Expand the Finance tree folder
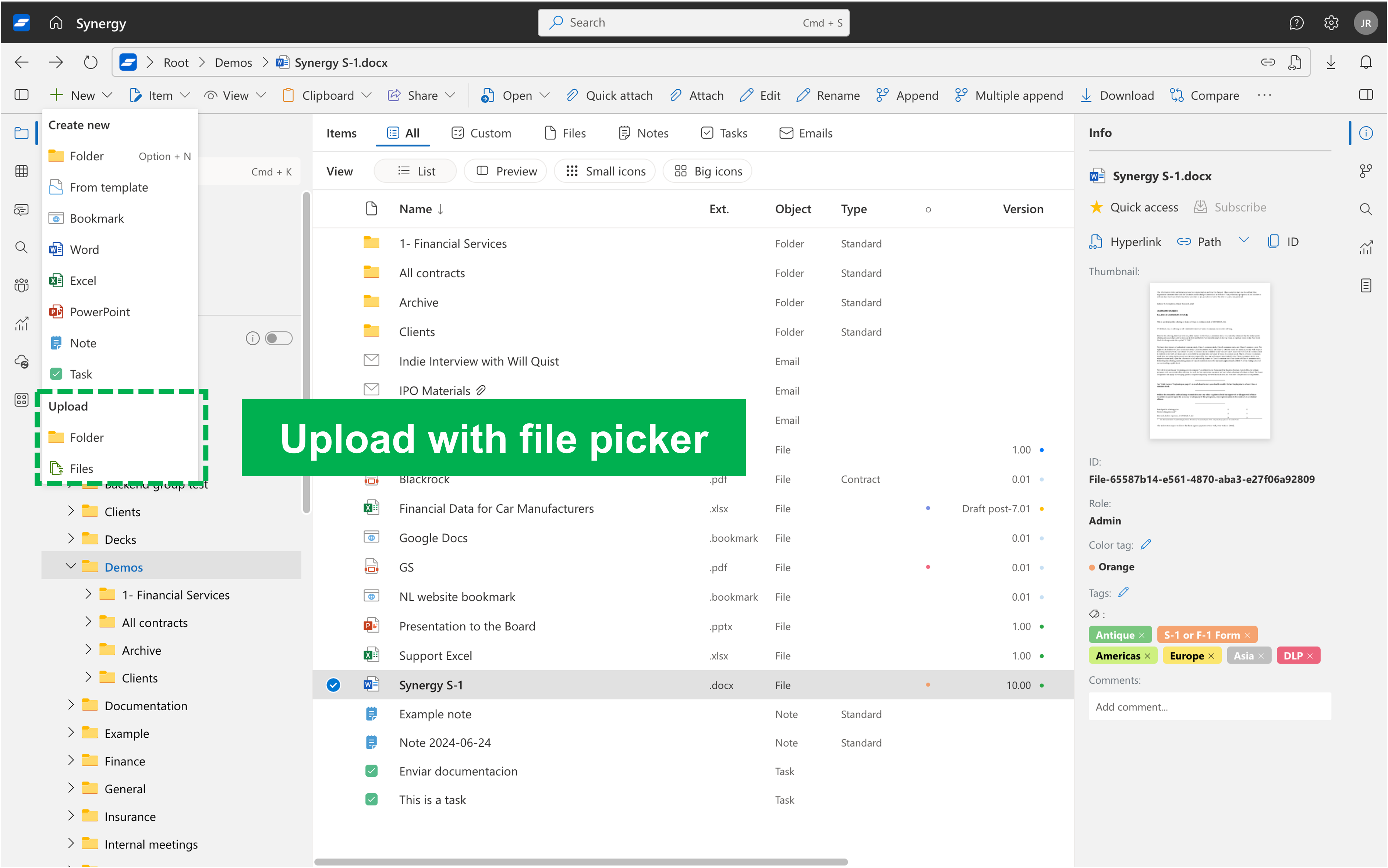This screenshot has width=1388, height=868. tap(71, 760)
